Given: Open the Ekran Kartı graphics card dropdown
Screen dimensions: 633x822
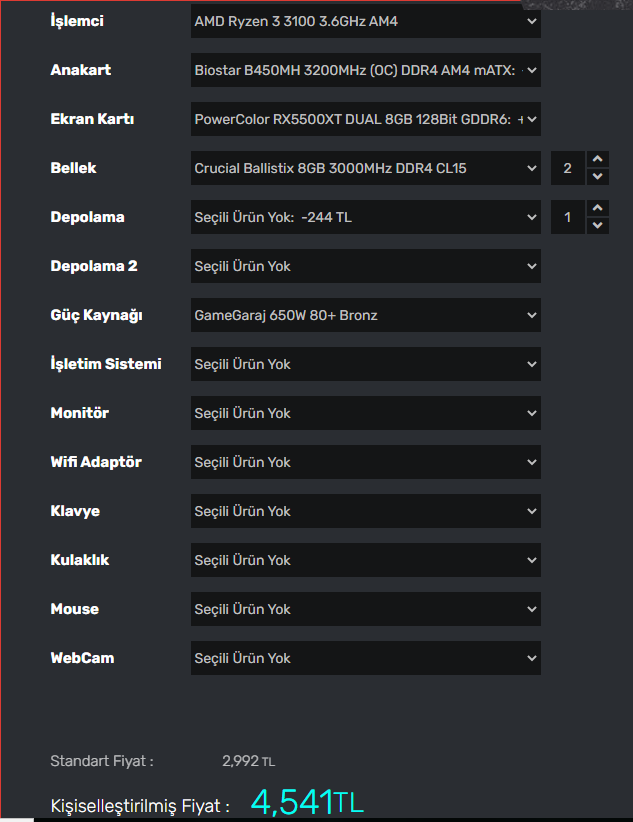Looking at the screenshot, I should [365, 119].
